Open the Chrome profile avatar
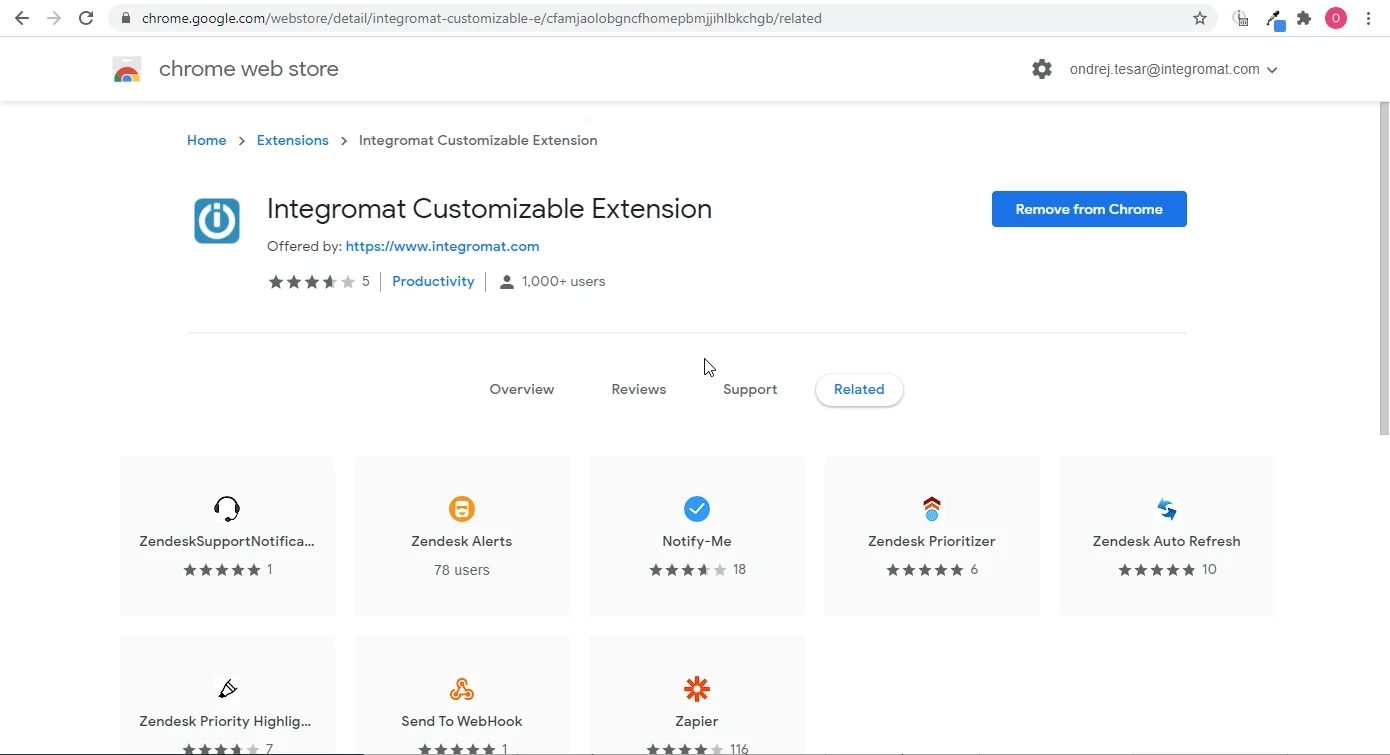 1336,18
